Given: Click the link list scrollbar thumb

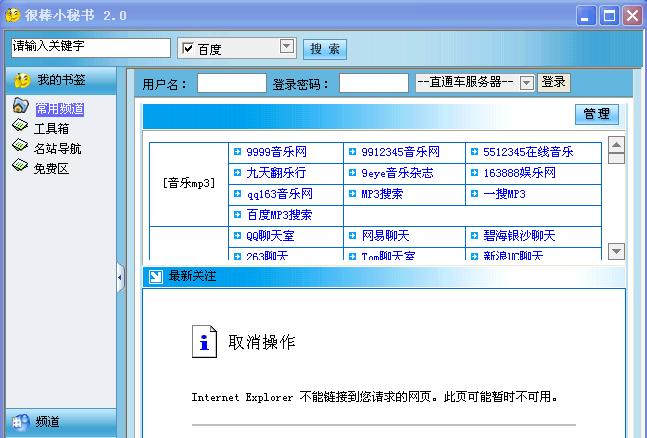Looking at the screenshot, I should click(616, 159).
